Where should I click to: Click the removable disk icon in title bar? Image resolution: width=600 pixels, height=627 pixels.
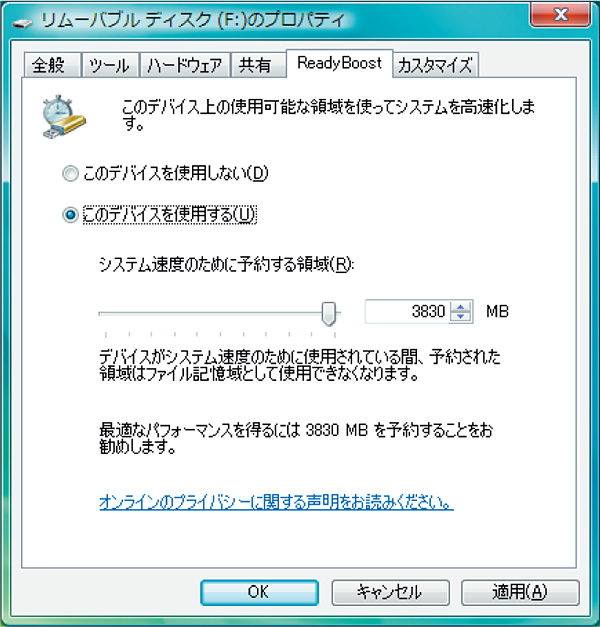(x=22, y=23)
